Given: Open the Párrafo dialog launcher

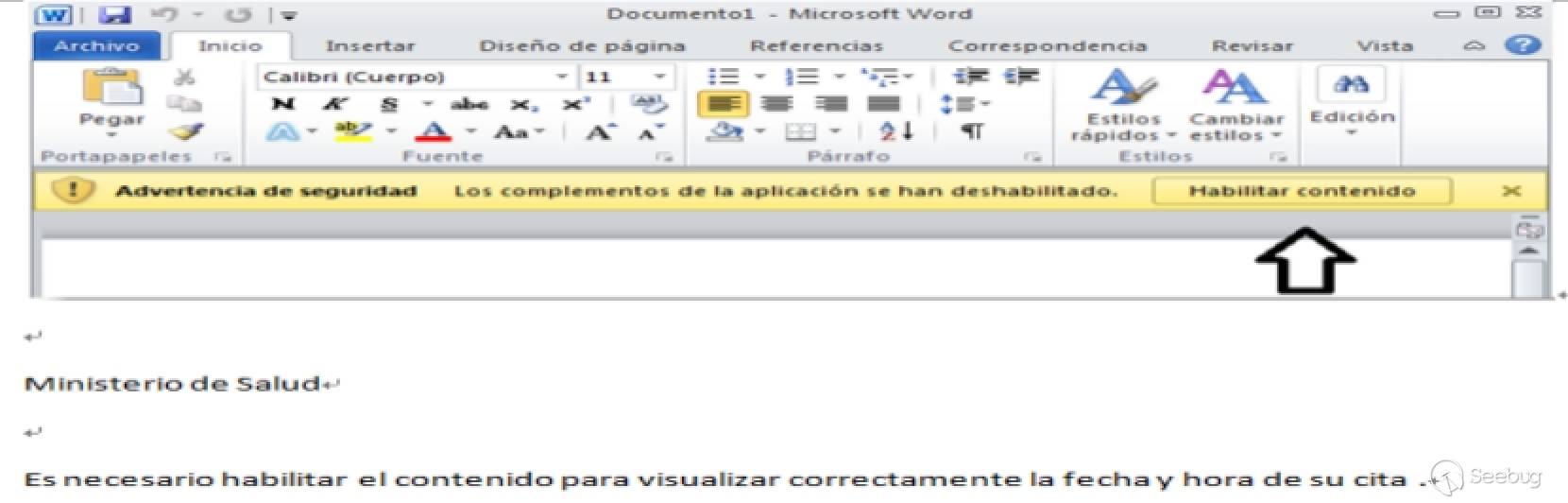Looking at the screenshot, I should click(x=1032, y=157).
